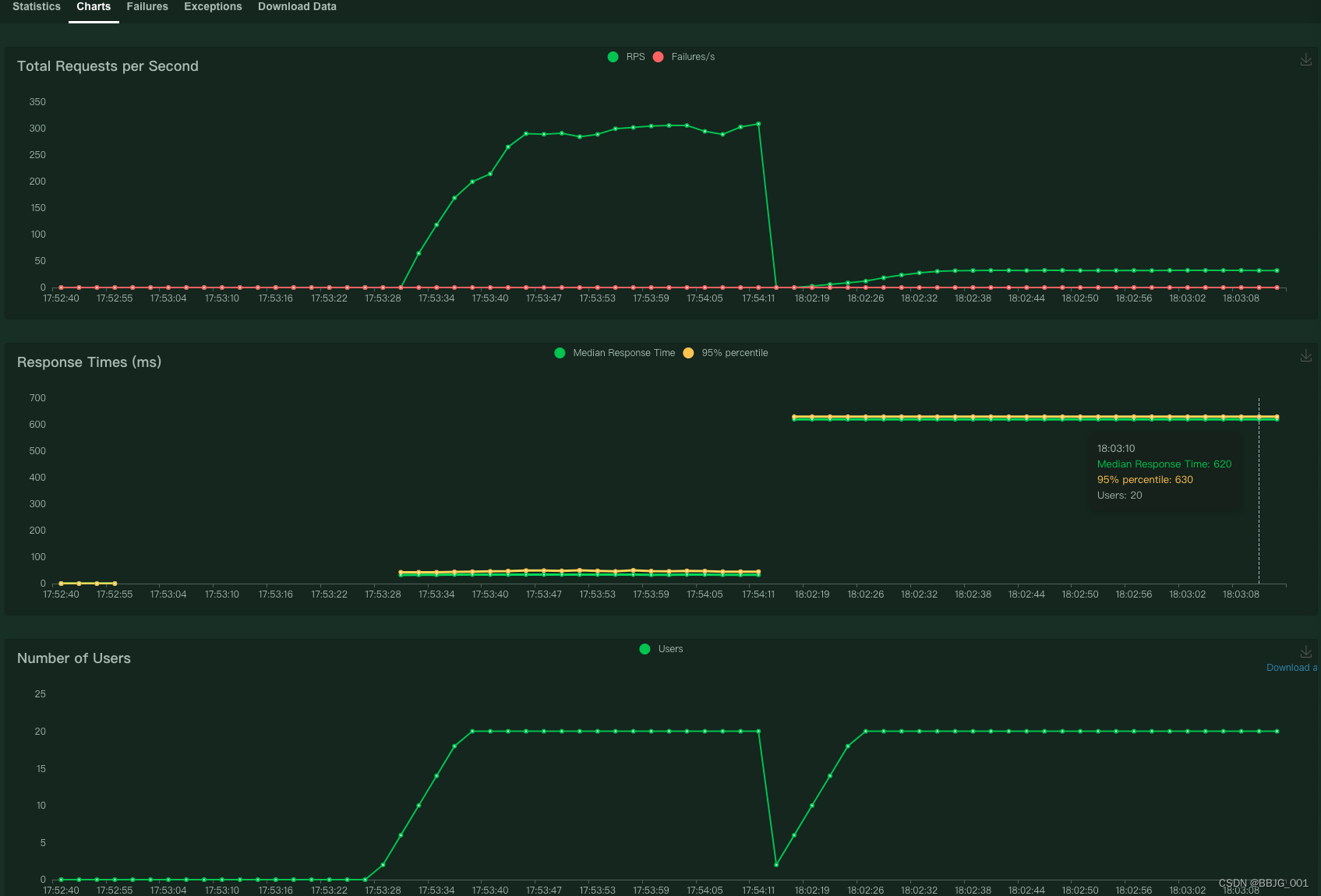Click 'Median Response Time: 620' in tooltip

tap(1164, 464)
